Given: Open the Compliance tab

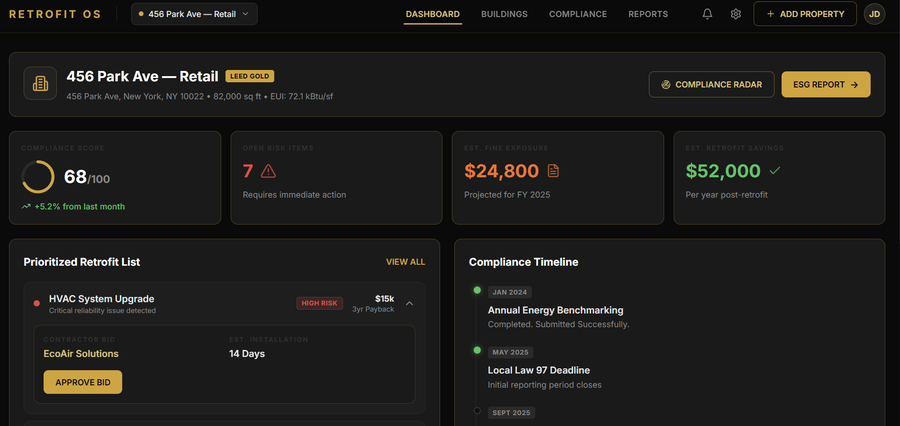Looking at the screenshot, I should coord(577,14).
